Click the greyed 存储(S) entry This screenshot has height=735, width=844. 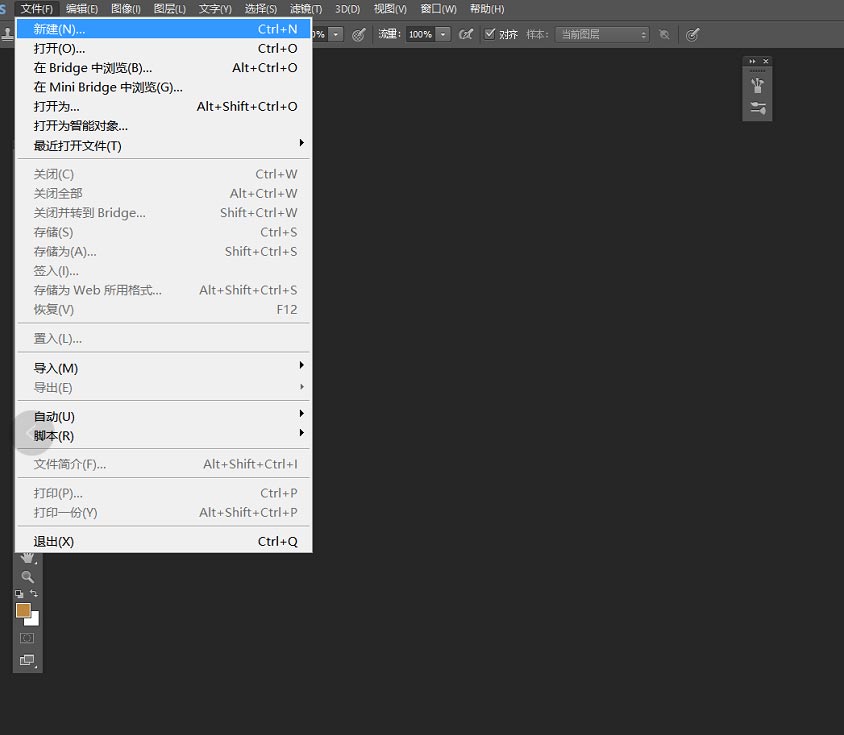pyautogui.click(x=164, y=232)
